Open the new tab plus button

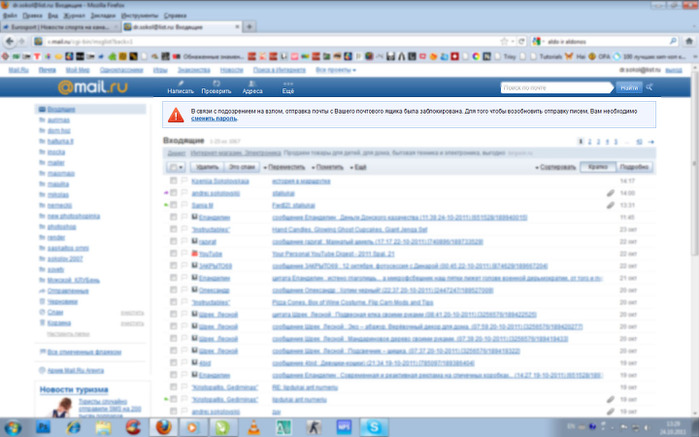[249, 27]
